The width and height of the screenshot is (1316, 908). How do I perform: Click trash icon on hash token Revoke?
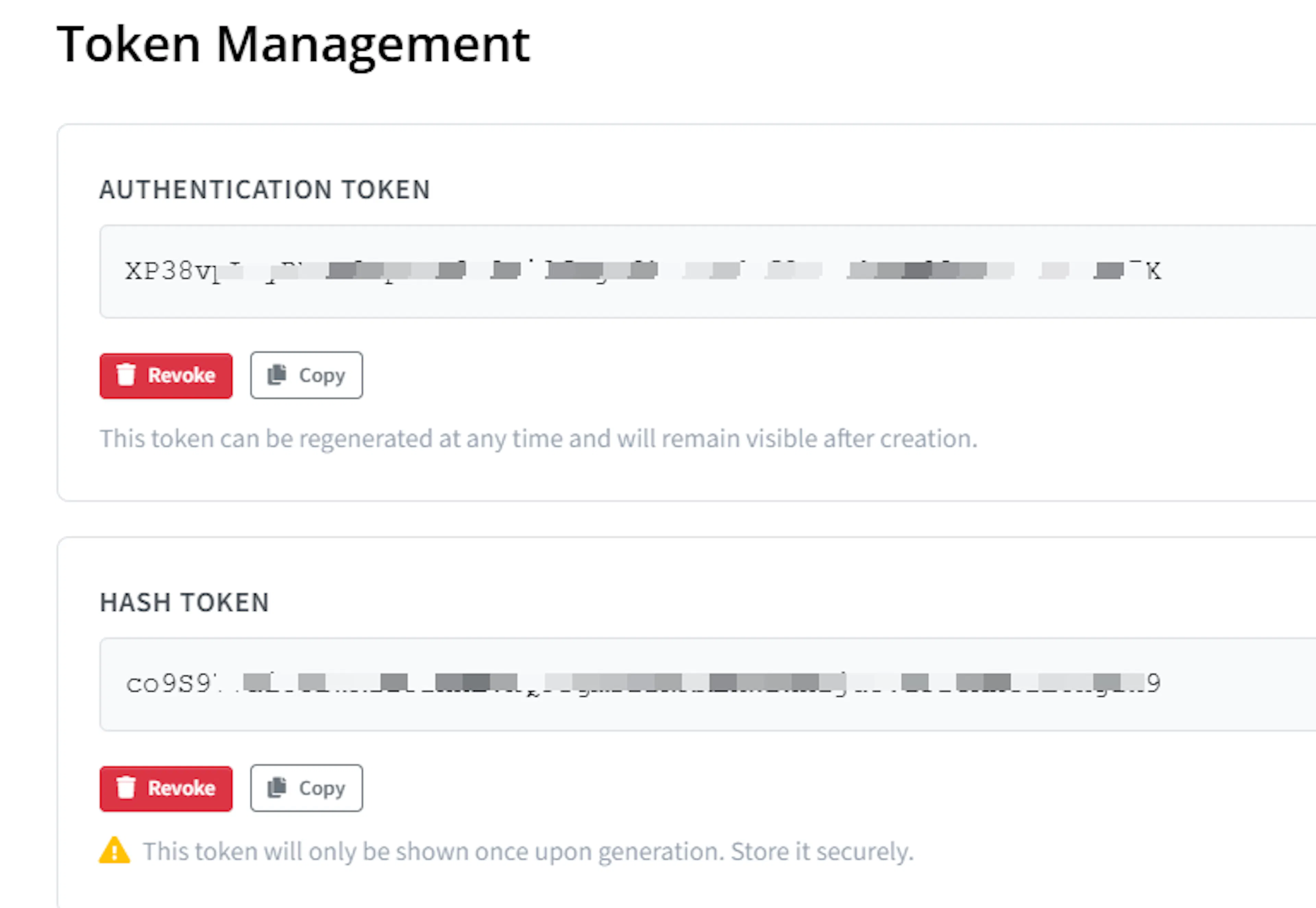click(x=126, y=788)
